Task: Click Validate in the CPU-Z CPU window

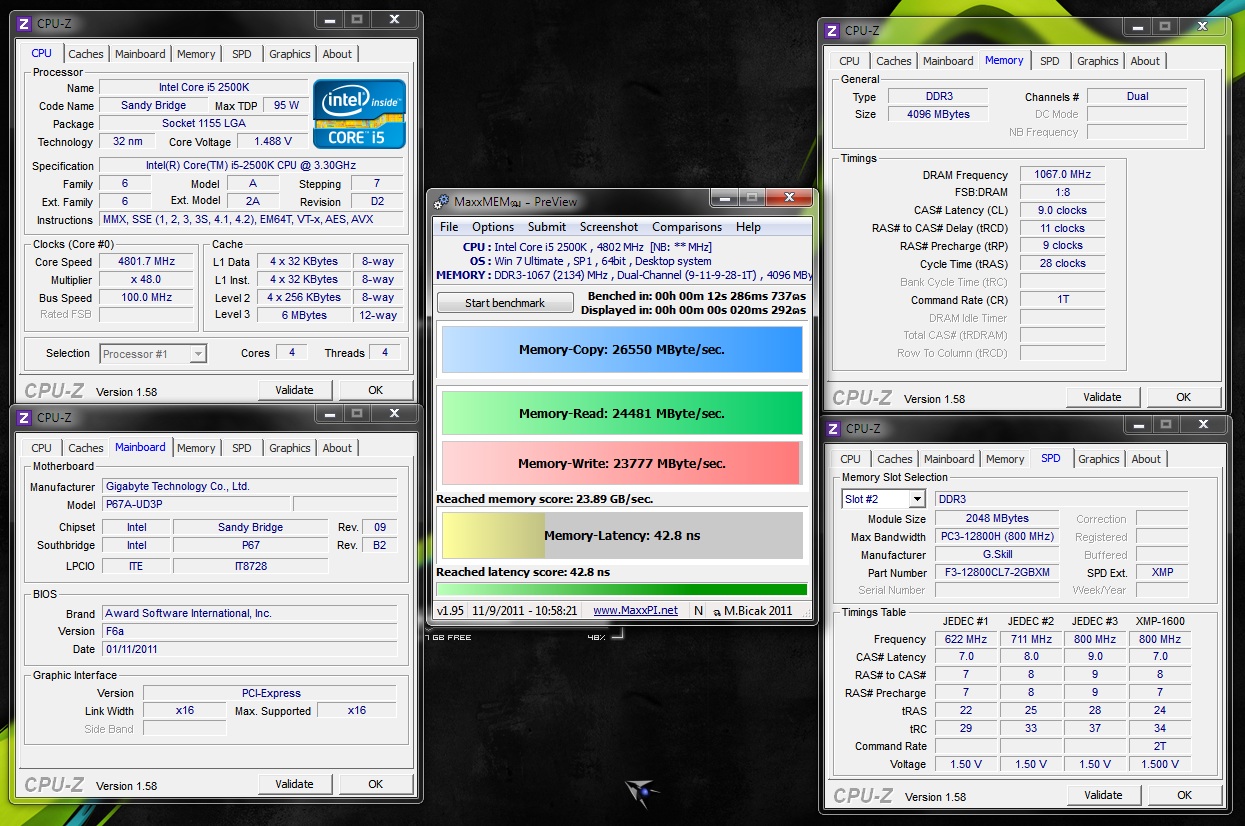Action: click(295, 390)
